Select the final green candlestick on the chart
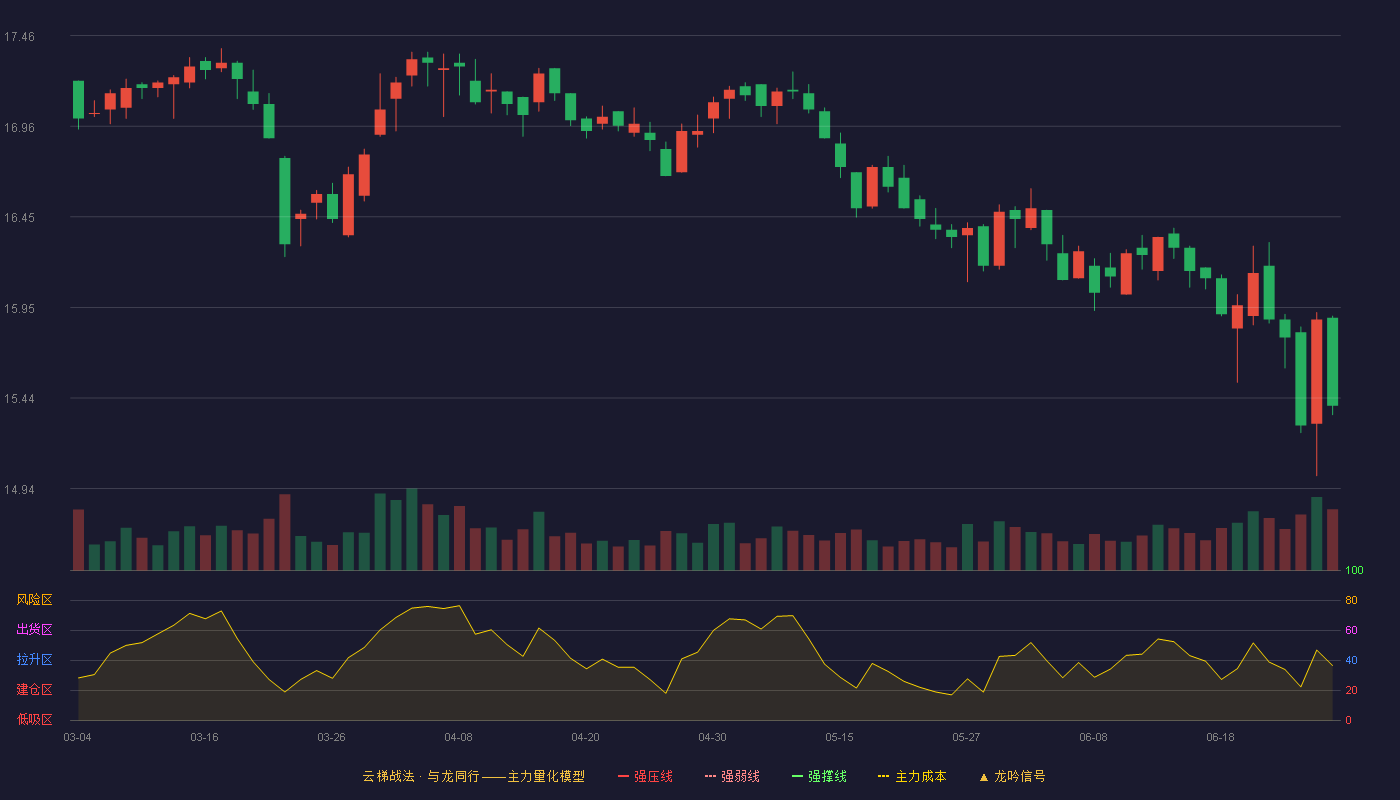 1332,362
